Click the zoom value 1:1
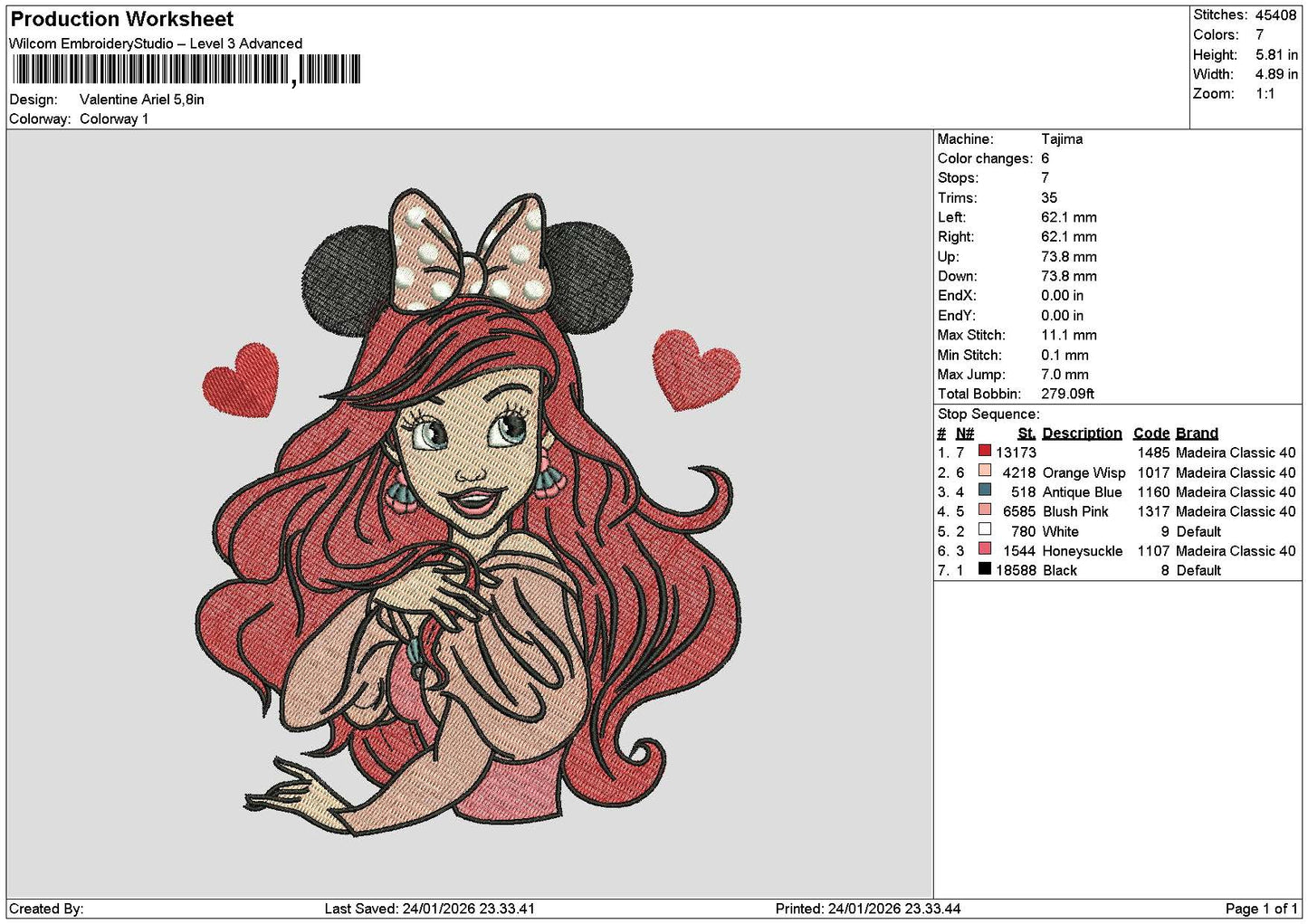The height and width of the screenshot is (924, 1308). (x=1265, y=94)
